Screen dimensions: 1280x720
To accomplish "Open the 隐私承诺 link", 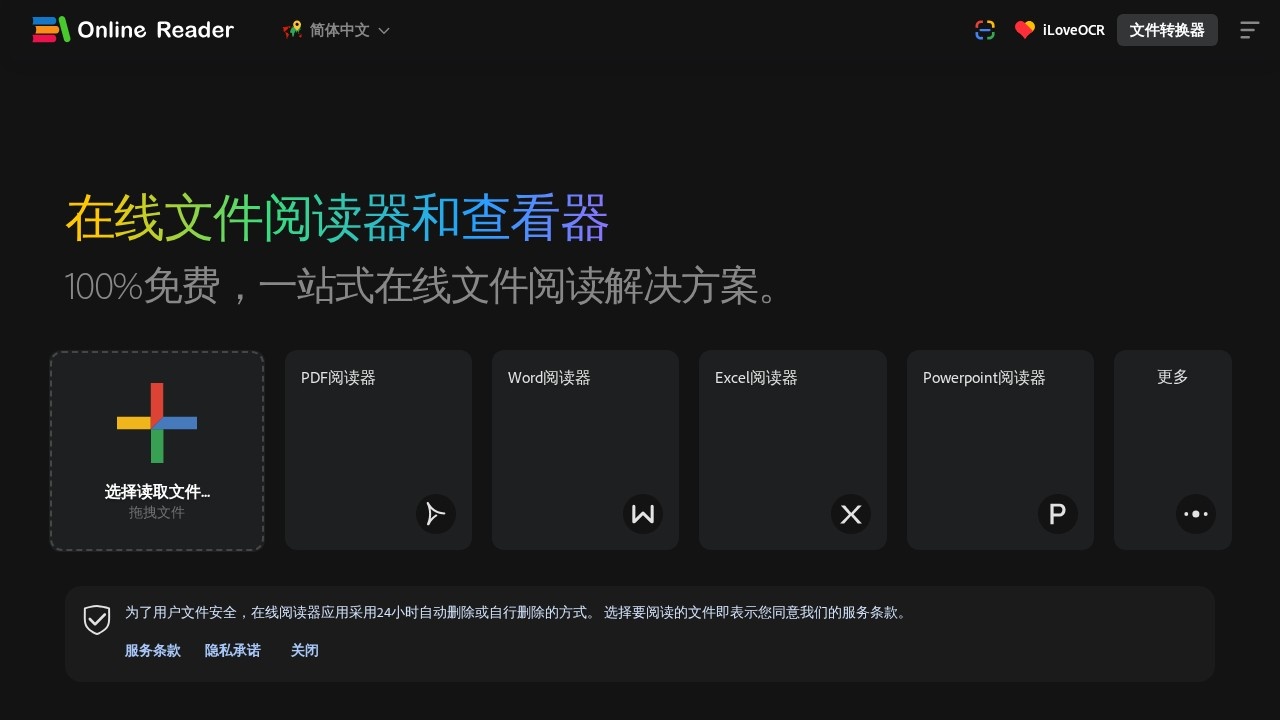I will [x=233, y=650].
